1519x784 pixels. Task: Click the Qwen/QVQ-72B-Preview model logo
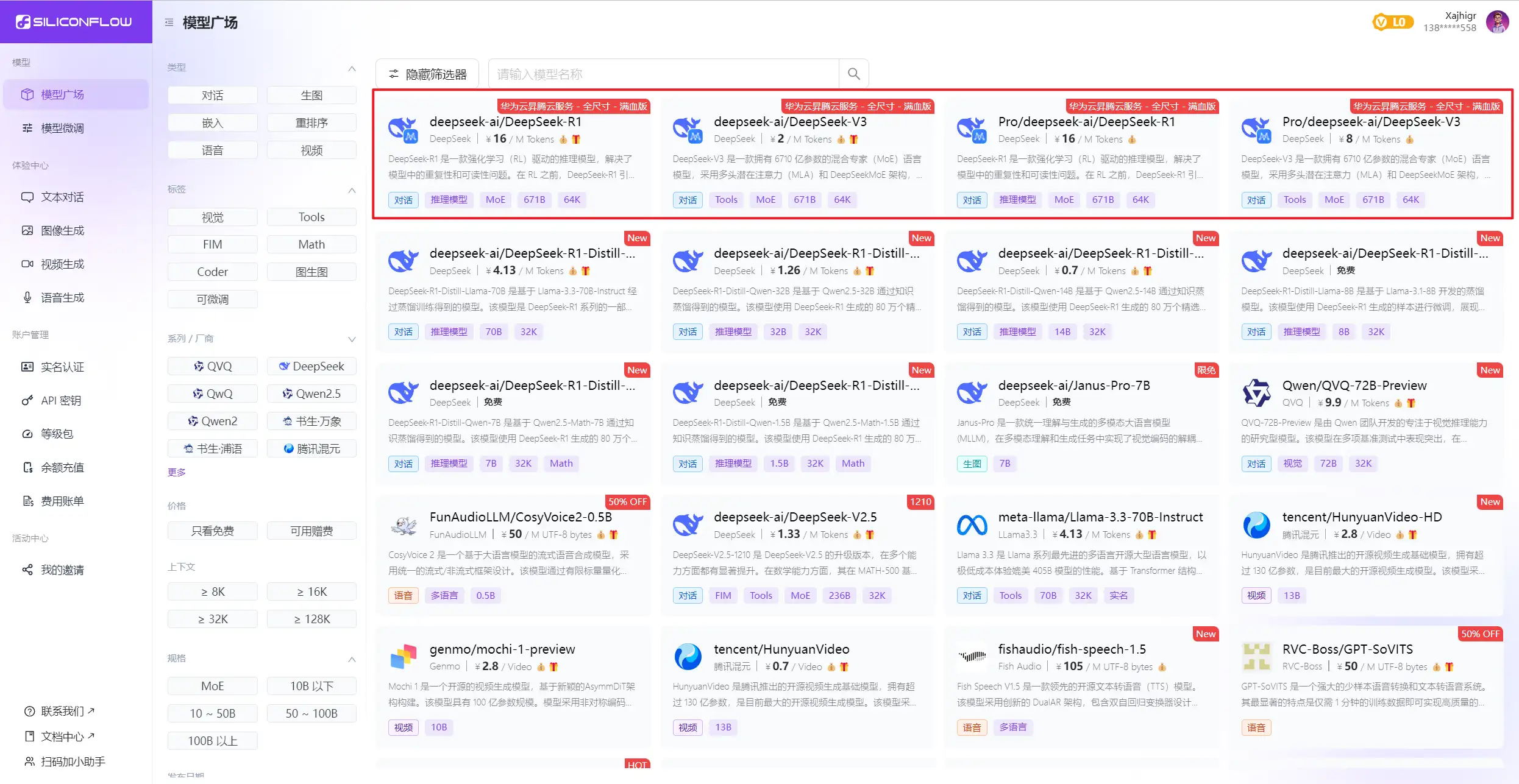tap(1256, 393)
